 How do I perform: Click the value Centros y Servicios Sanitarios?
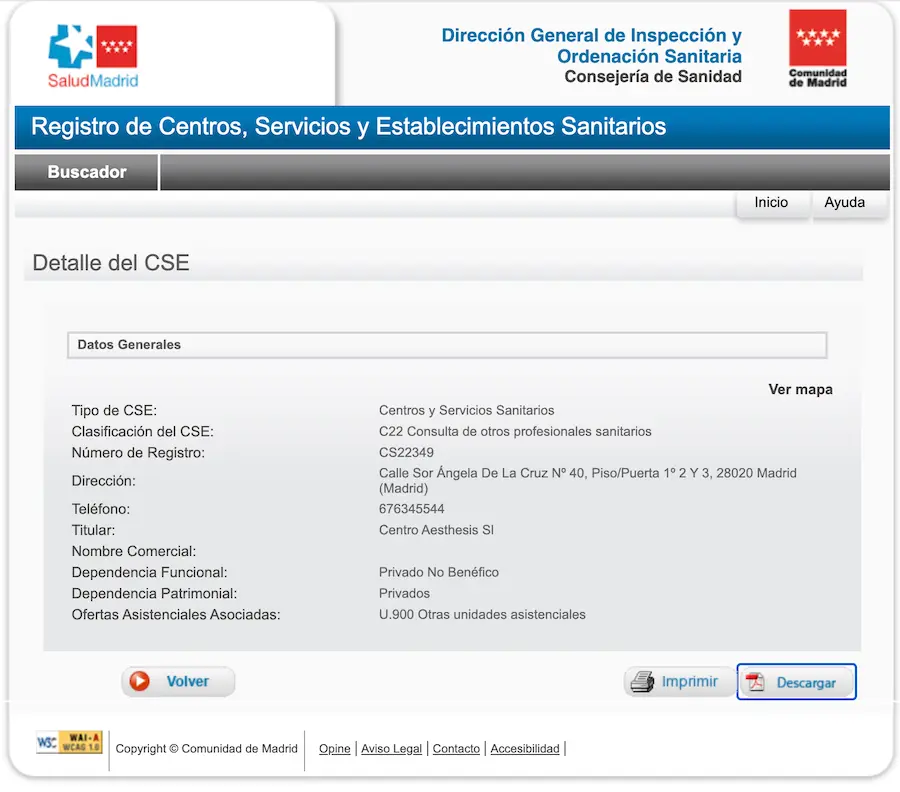pyautogui.click(x=467, y=410)
